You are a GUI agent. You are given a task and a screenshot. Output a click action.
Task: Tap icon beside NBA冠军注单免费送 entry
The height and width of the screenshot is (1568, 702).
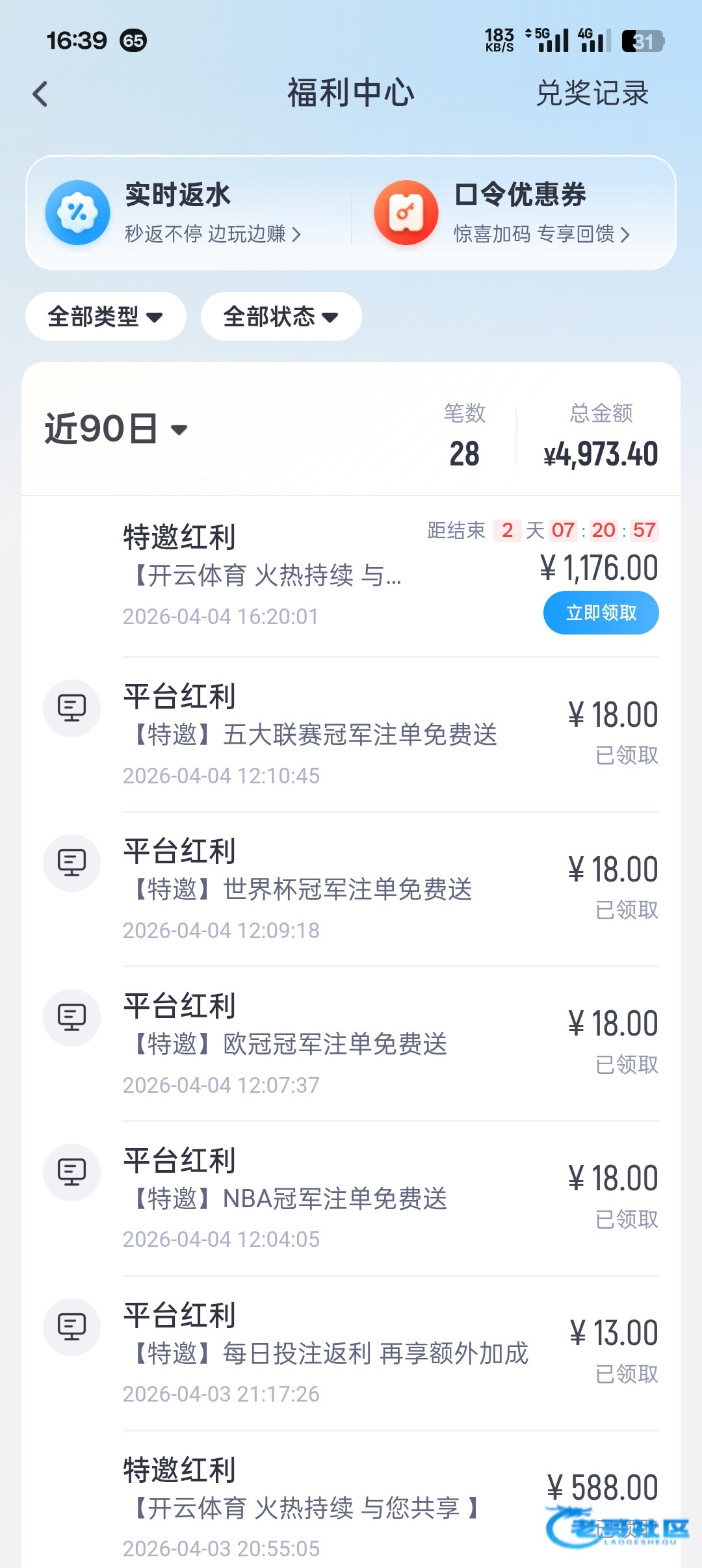[71, 1172]
